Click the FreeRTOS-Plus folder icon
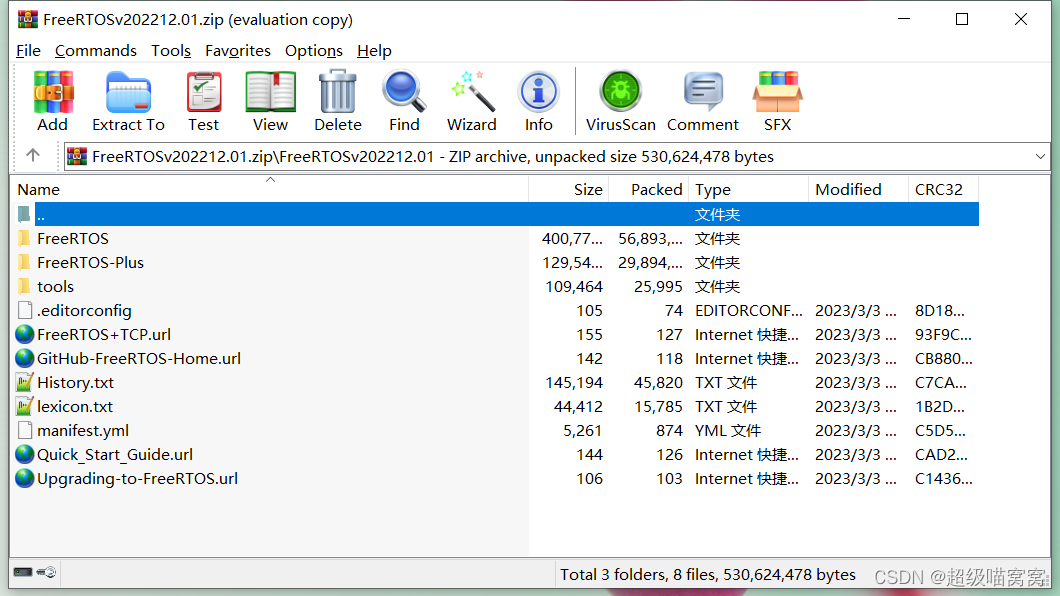Viewport: 1060px width, 596px height. click(x=24, y=262)
